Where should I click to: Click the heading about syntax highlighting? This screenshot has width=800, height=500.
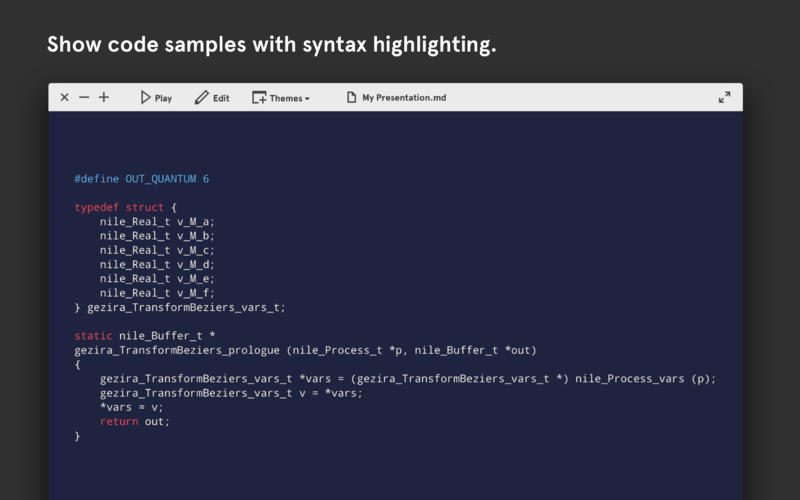272,45
